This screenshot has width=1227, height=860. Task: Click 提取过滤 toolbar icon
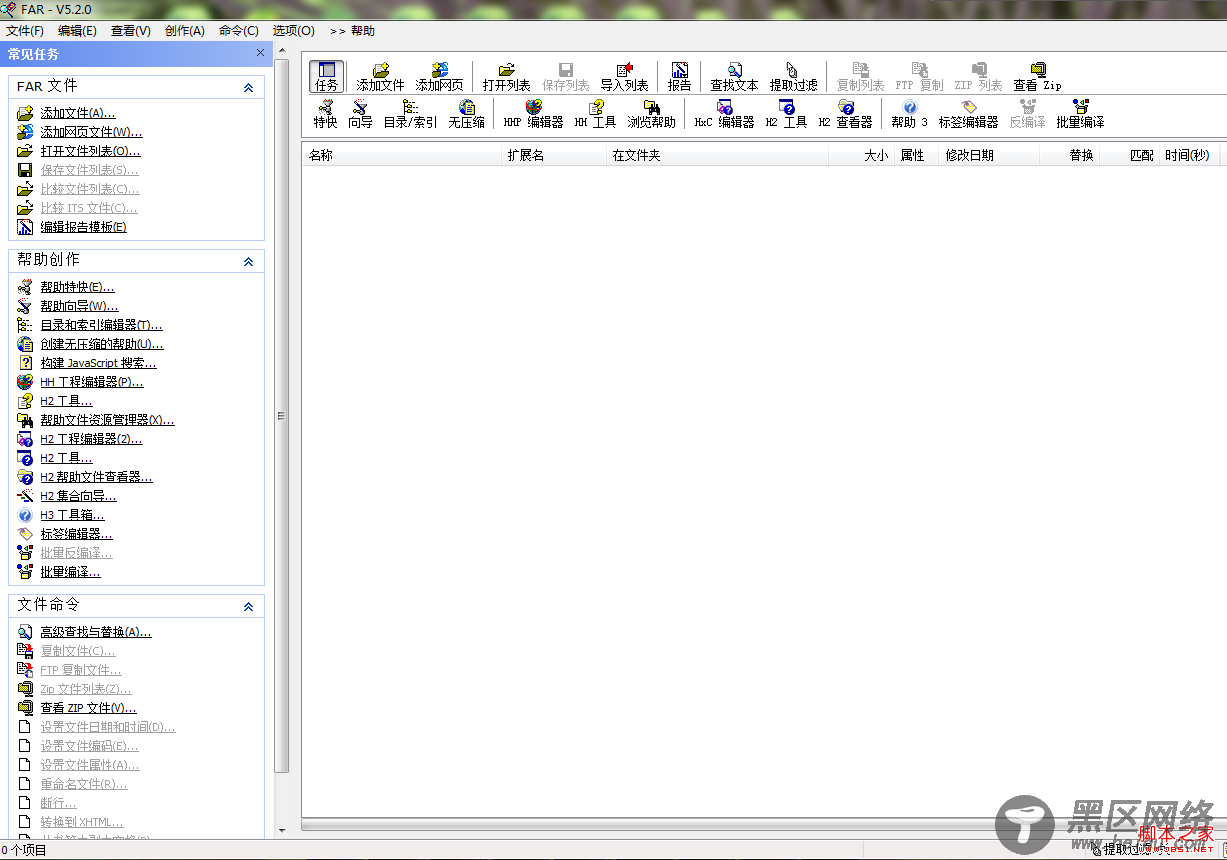click(x=793, y=77)
